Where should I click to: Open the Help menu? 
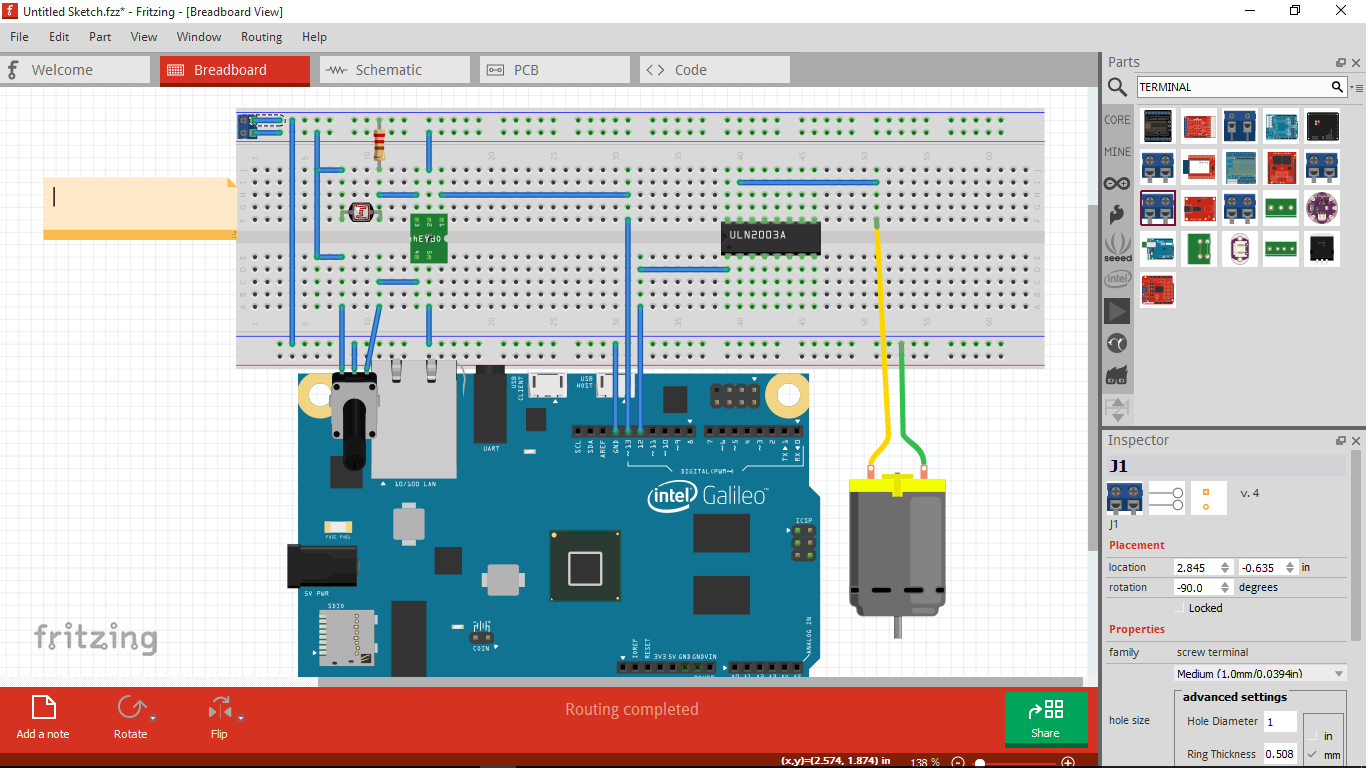click(314, 37)
